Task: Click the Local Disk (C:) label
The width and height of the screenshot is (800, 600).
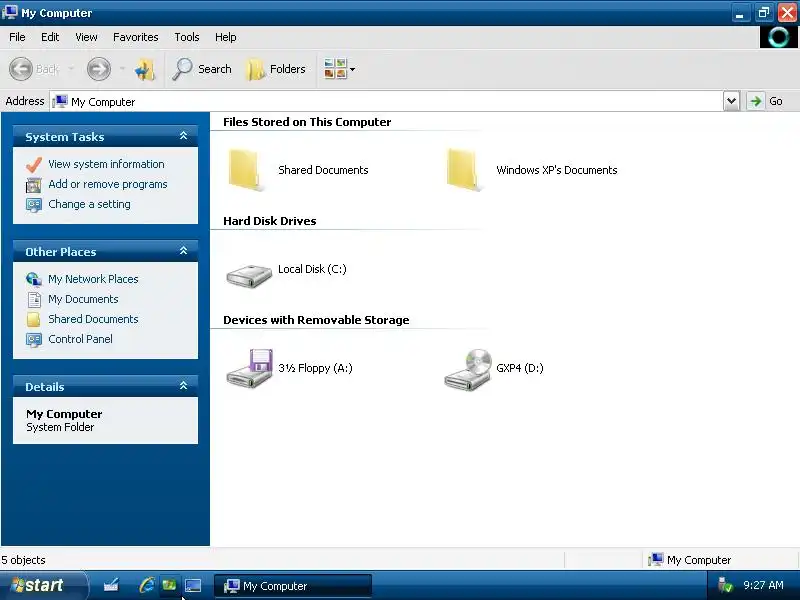Action: 312,269
